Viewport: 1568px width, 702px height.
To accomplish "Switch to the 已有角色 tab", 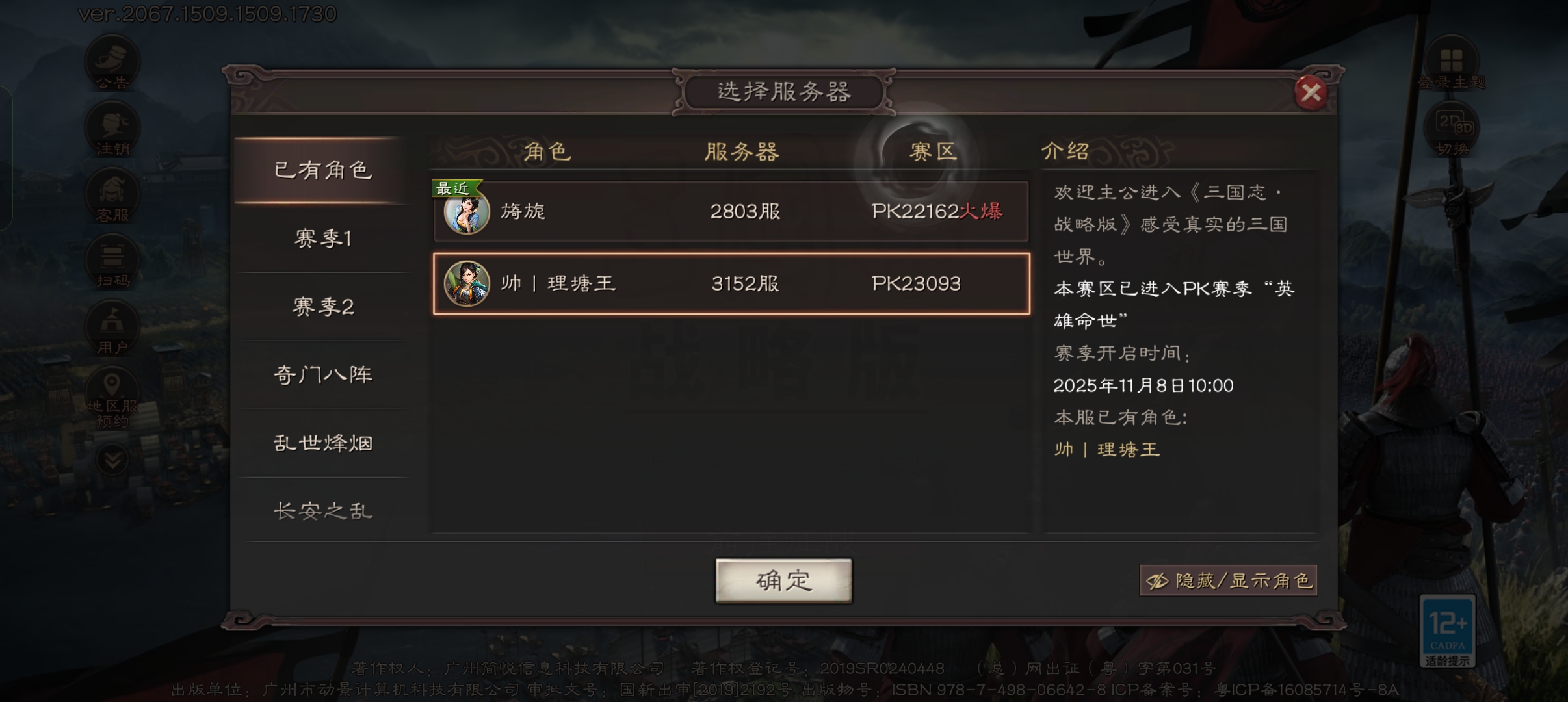I will (322, 170).
